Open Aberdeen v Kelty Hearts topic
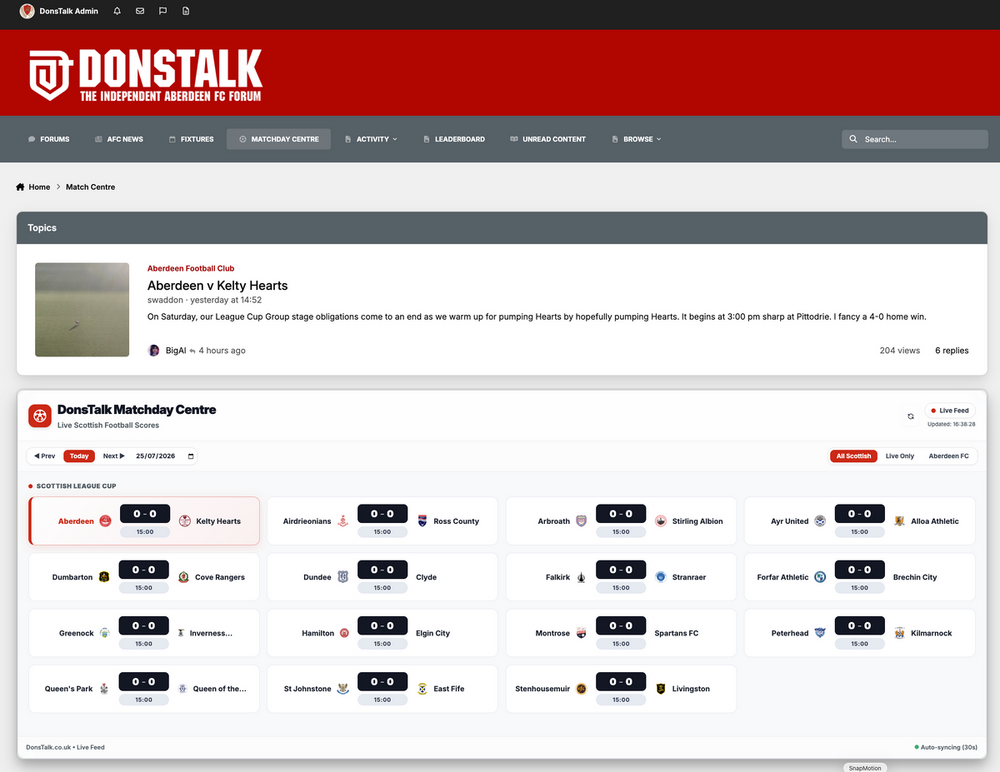The height and width of the screenshot is (772, 1000). point(217,286)
